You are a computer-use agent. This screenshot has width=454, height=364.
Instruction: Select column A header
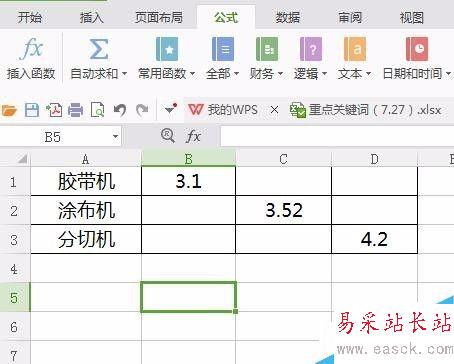[86, 159]
